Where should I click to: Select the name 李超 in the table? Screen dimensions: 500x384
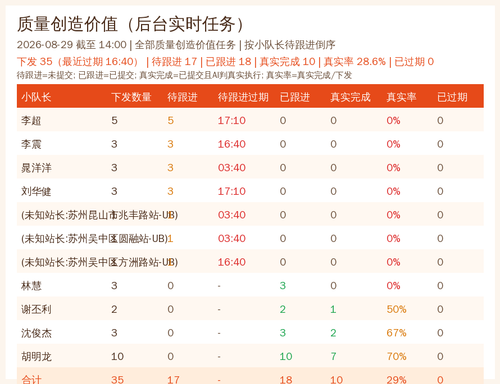[x=31, y=120]
